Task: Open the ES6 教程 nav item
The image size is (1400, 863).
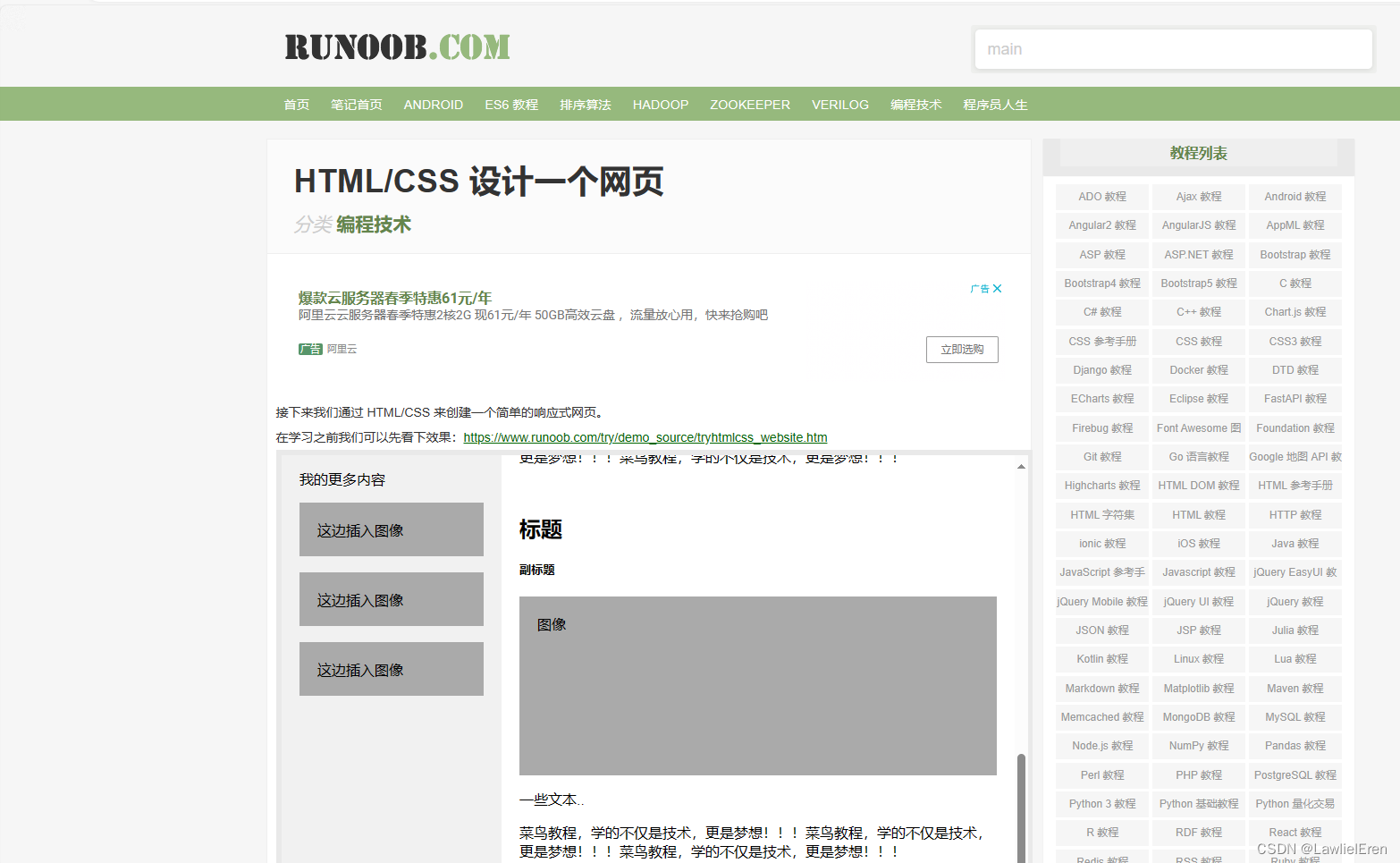Action: point(510,104)
